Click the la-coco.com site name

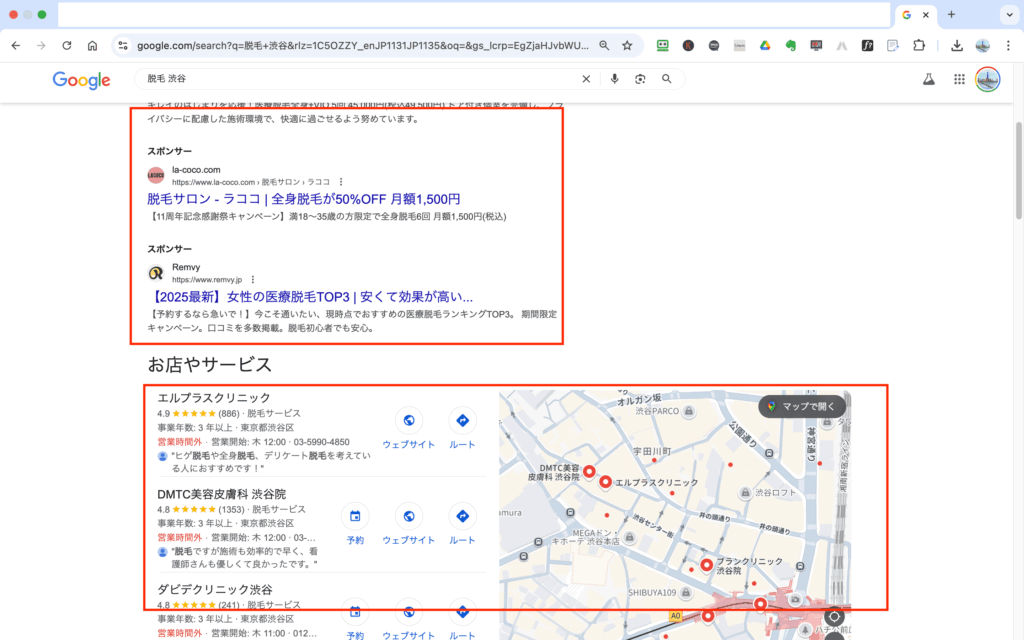tap(196, 170)
